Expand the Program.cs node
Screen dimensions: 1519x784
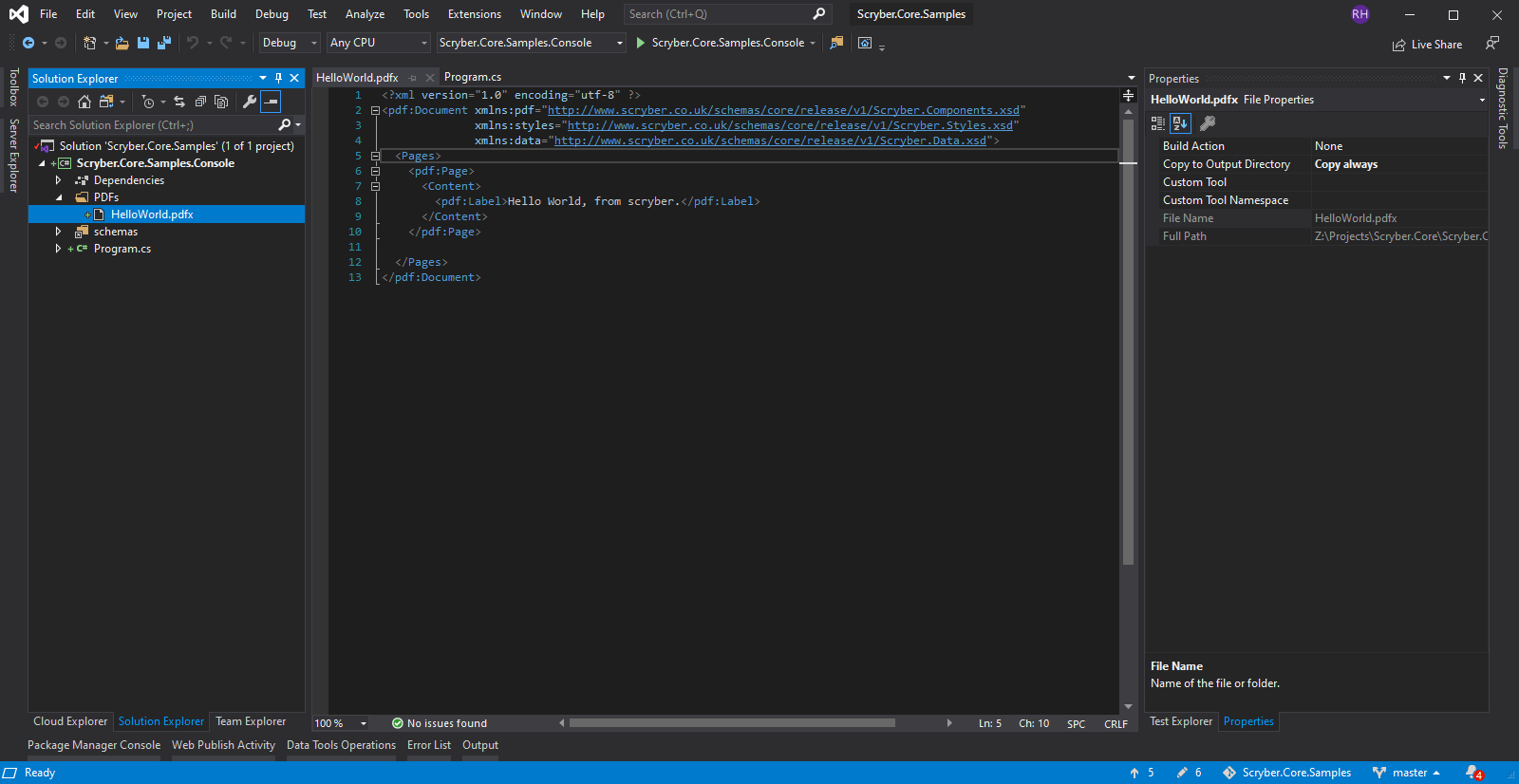point(58,249)
